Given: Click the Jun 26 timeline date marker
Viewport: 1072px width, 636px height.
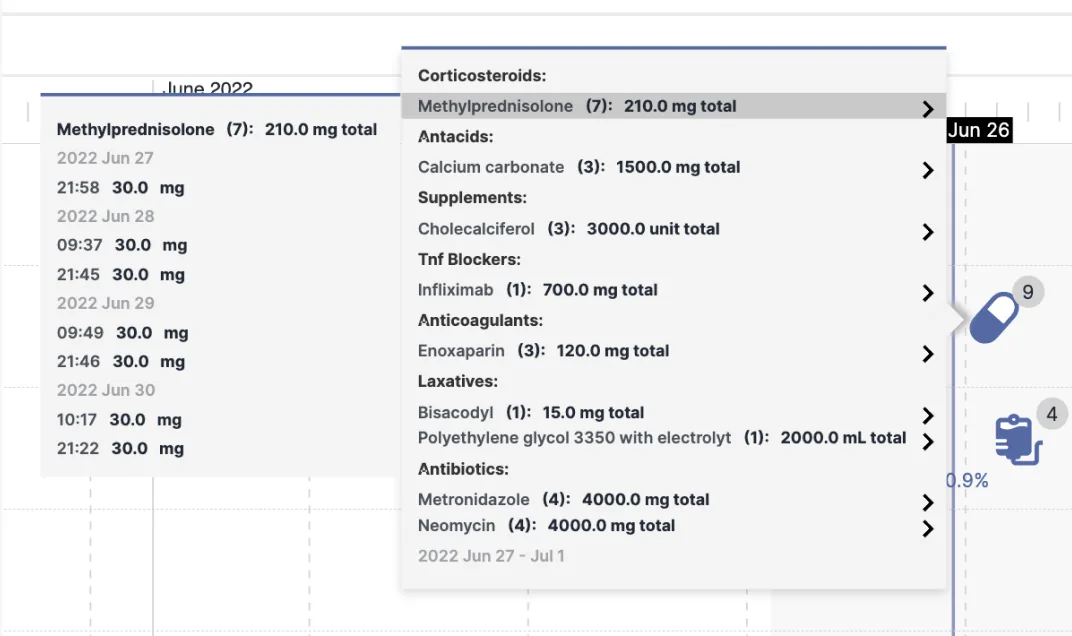Looking at the screenshot, I should [979, 130].
